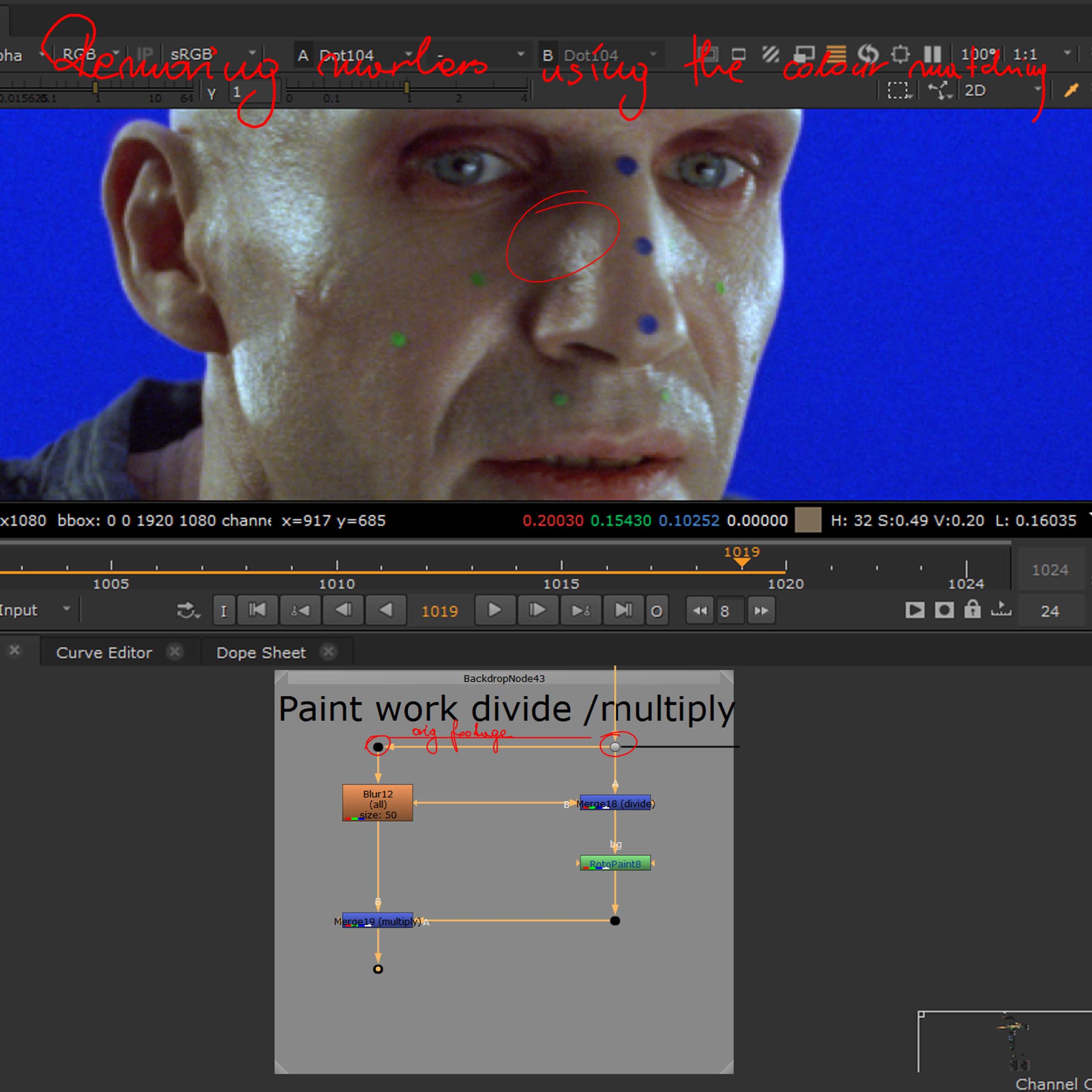The image size is (1092, 1092).
Task: Click the refresh viewer circular arrows icon
Action: coord(868,54)
